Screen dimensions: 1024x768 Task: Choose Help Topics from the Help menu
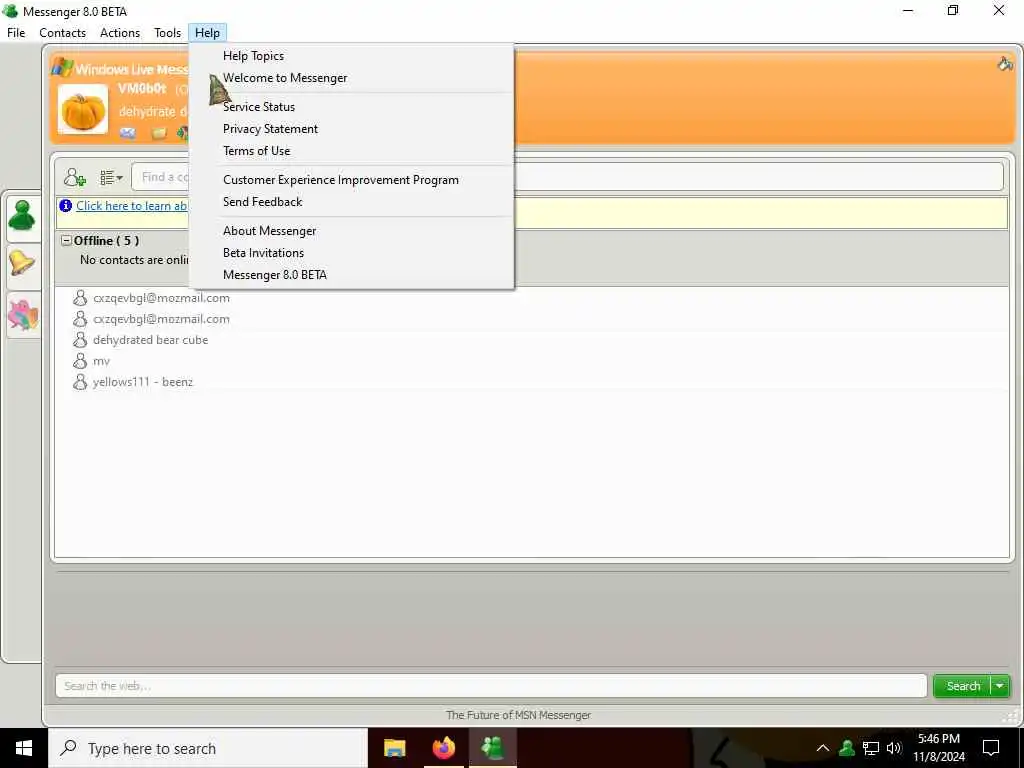[x=253, y=56]
